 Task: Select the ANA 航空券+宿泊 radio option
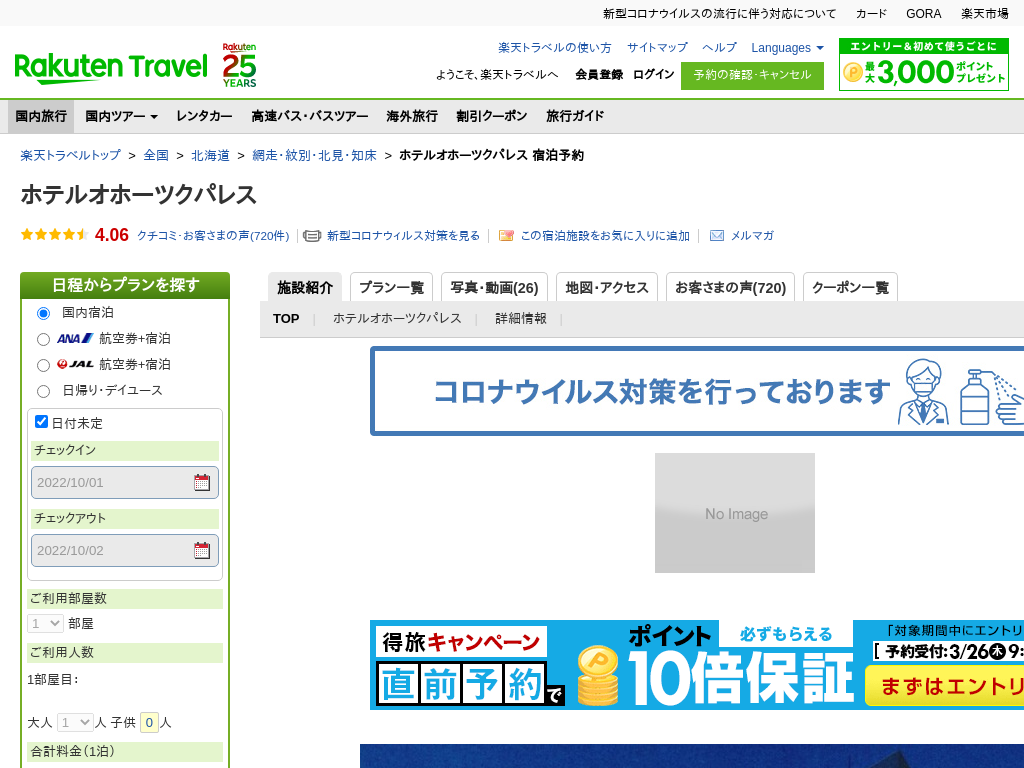tap(43, 340)
